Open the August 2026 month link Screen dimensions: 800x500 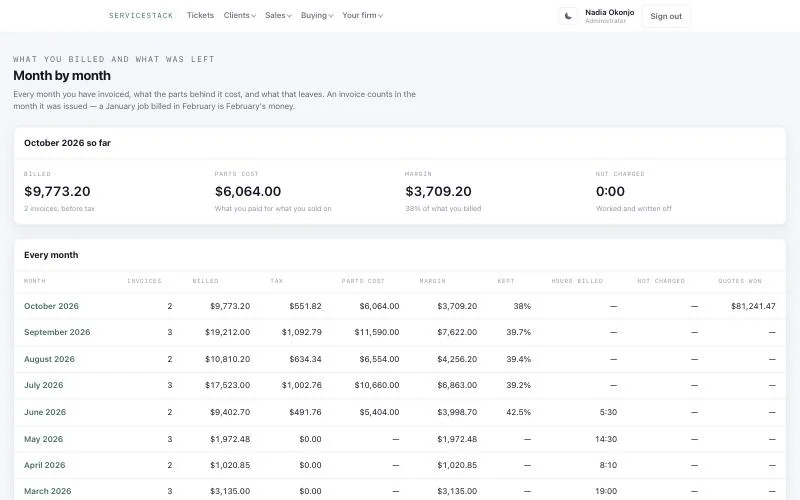pyautogui.click(x=49, y=359)
